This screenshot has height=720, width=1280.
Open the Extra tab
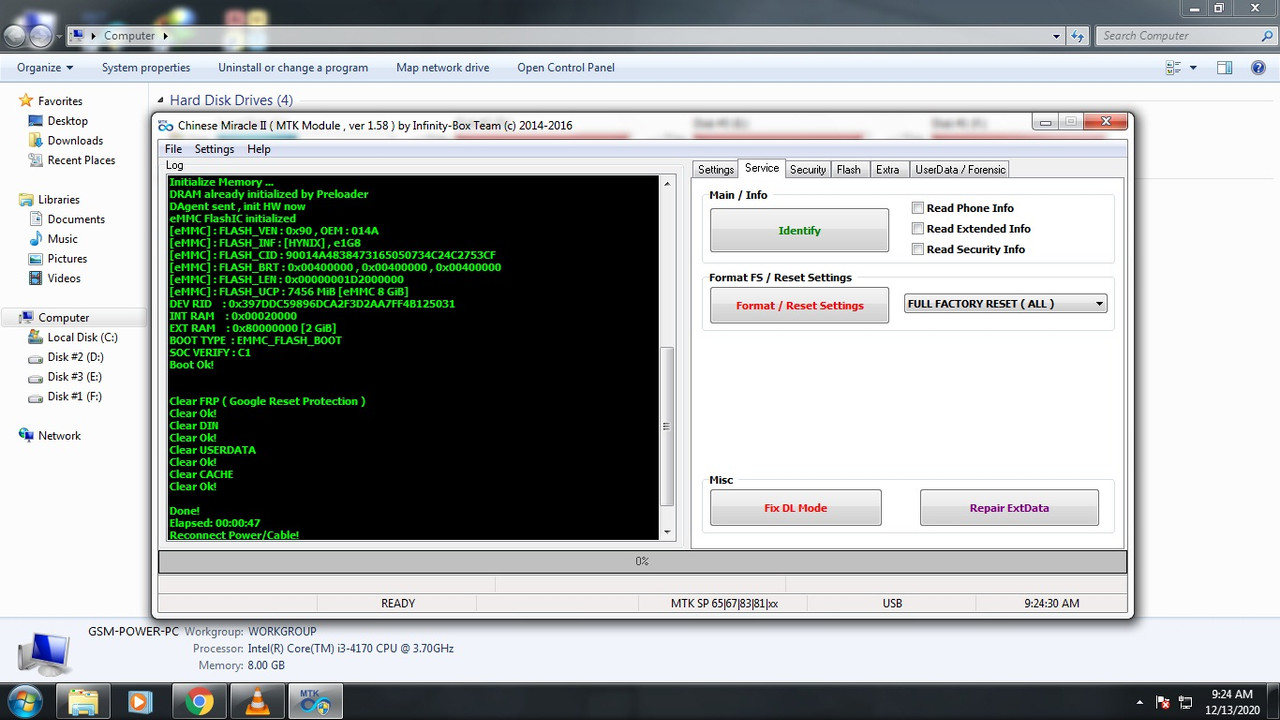pyautogui.click(x=888, y=170)
